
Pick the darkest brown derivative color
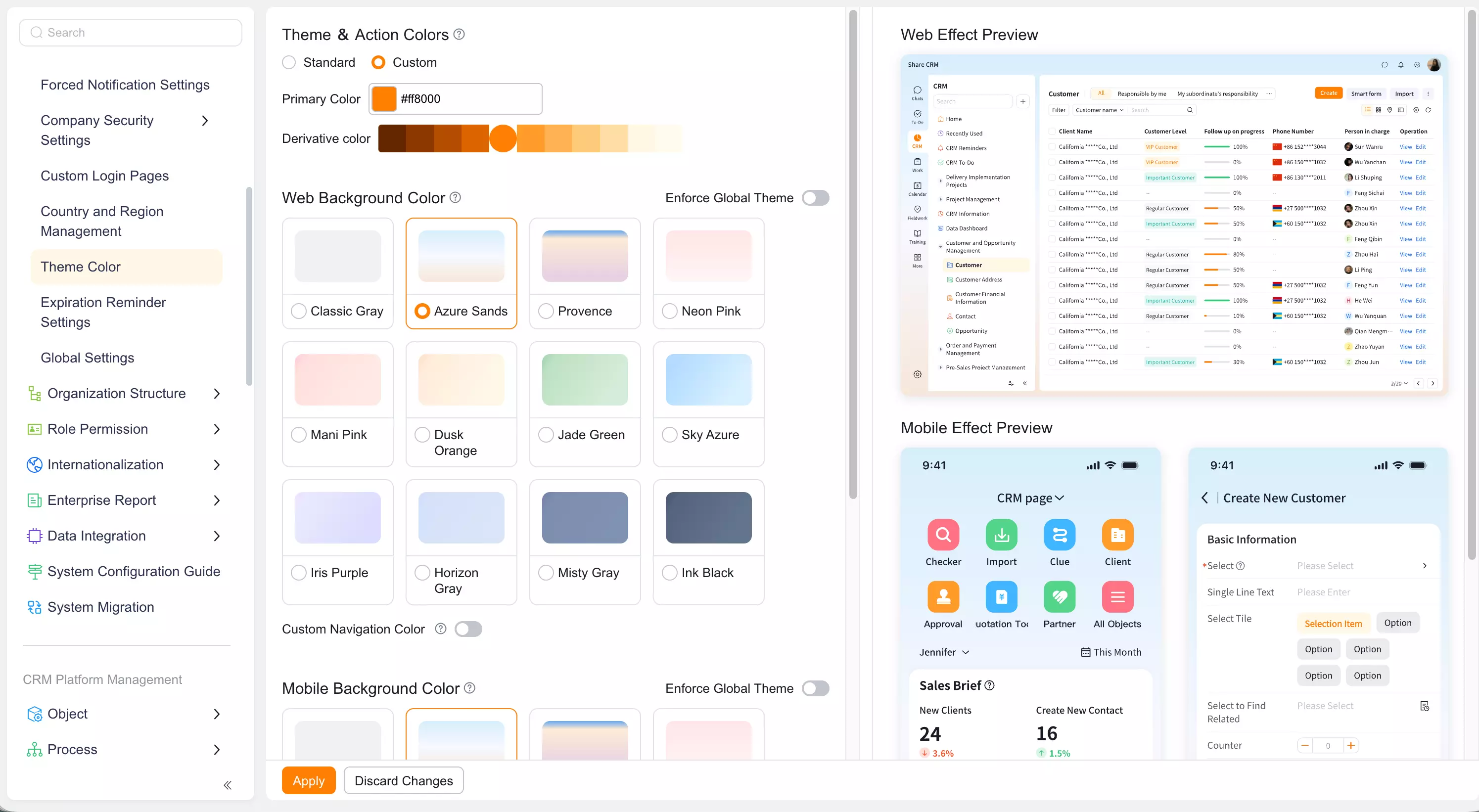[392, 138]
